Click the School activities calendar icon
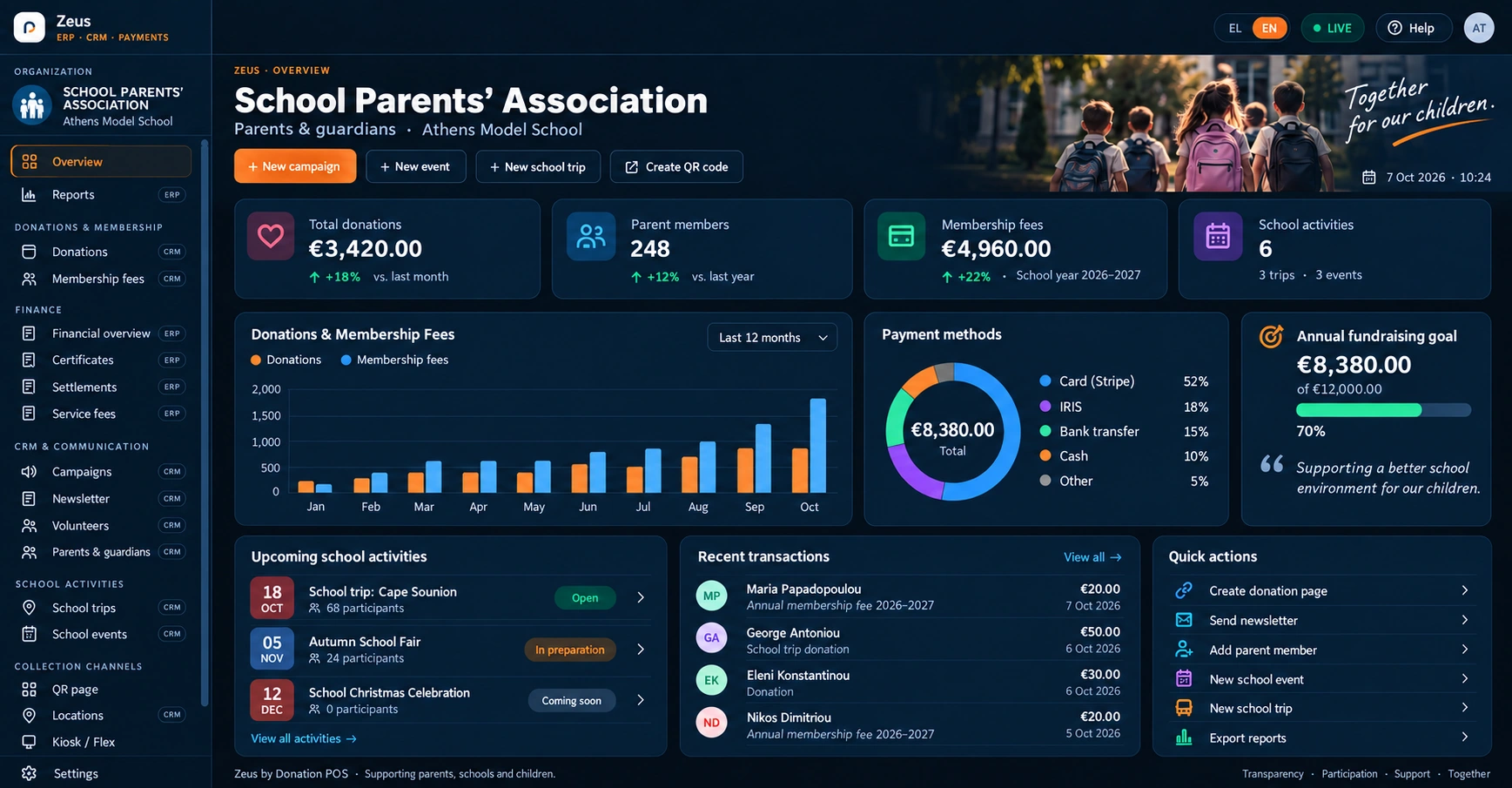The width and height of the screenshot is (1512, 788). pyautogui.click(x=1217, y=236)
